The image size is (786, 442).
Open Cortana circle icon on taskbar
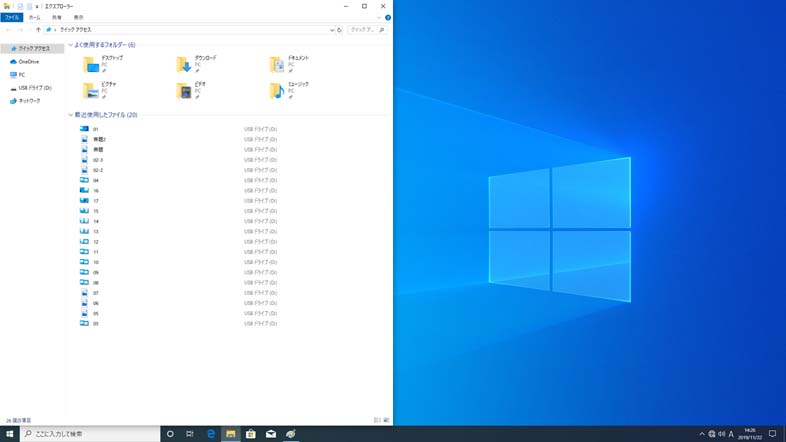click(x=170, y=434)
